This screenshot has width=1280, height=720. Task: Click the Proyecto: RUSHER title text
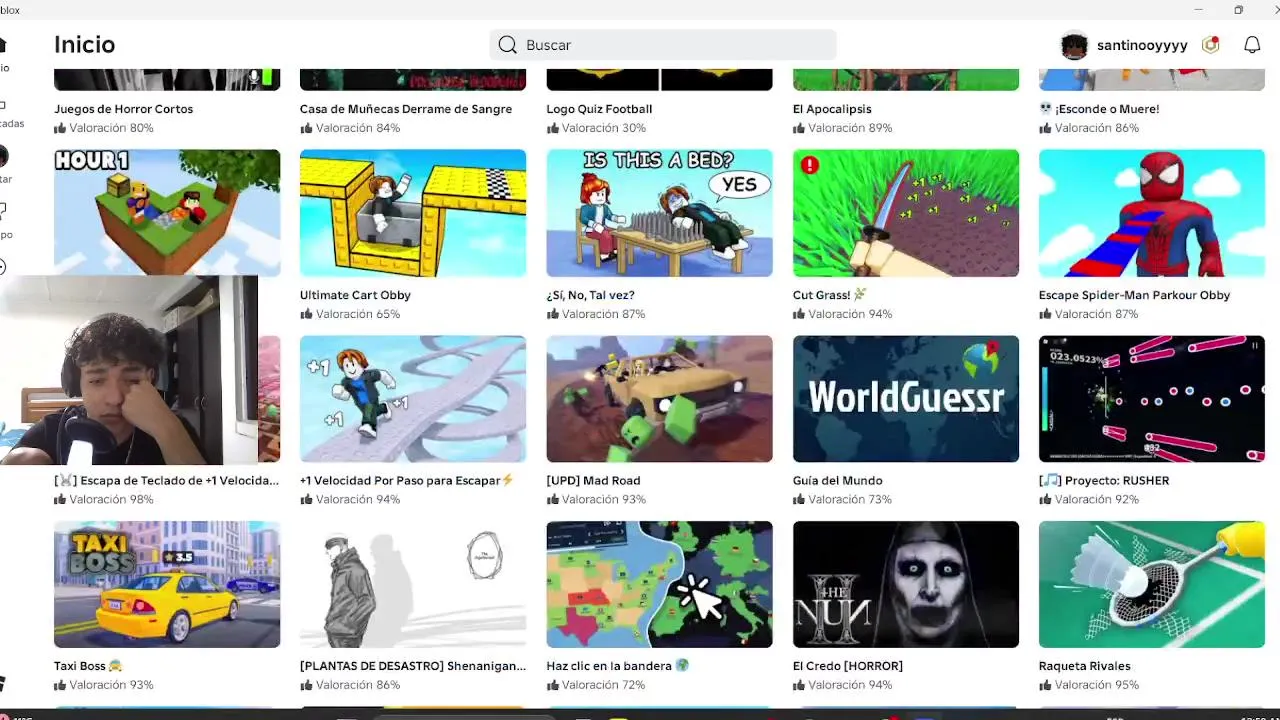(x=1104, y=481)
